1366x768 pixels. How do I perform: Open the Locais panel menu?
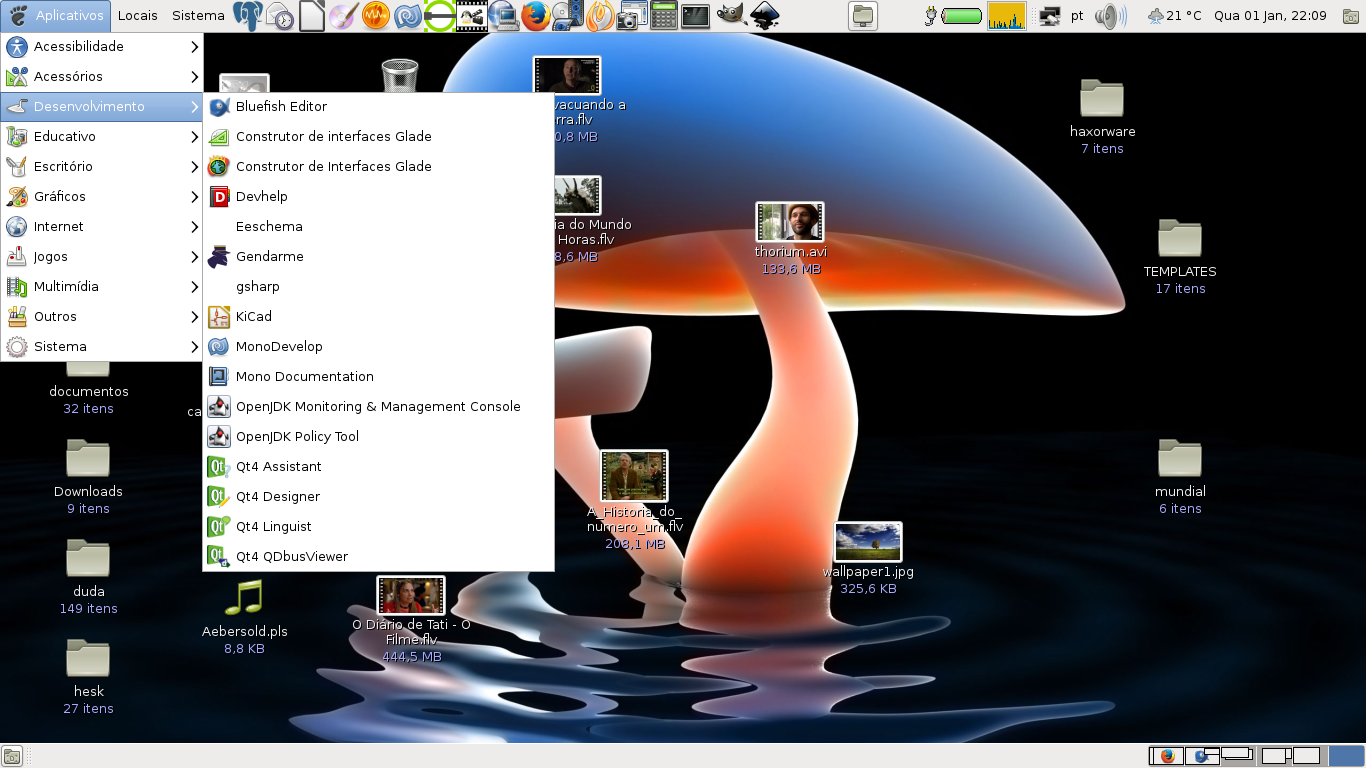(137, 15)
